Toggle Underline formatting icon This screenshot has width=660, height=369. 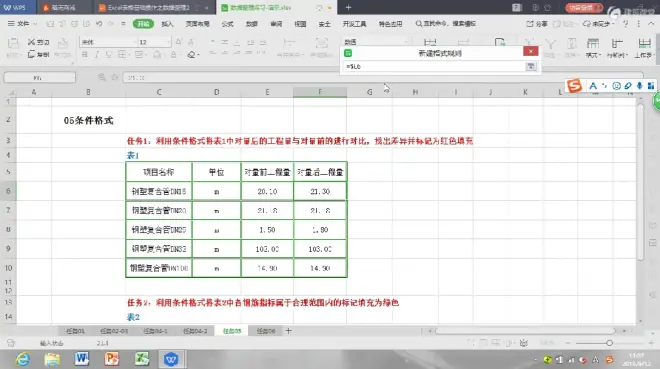109,55
